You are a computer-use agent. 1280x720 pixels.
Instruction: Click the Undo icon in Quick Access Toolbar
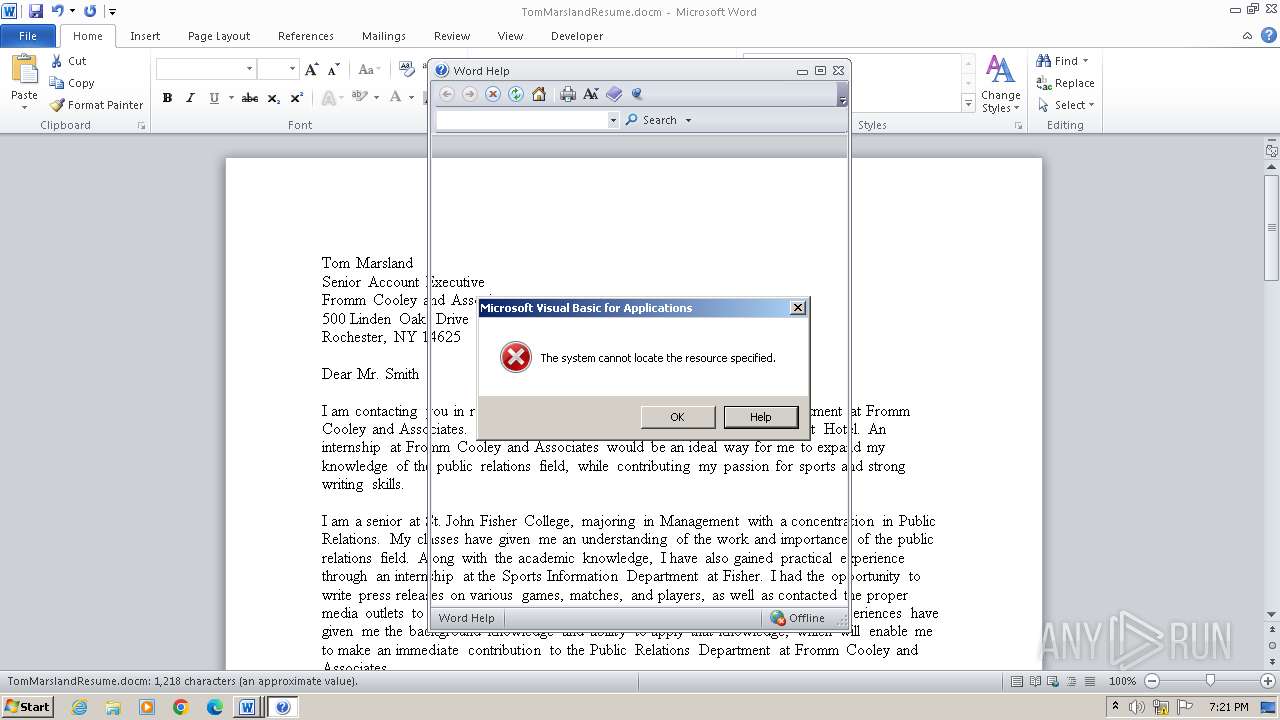[58, 11]
